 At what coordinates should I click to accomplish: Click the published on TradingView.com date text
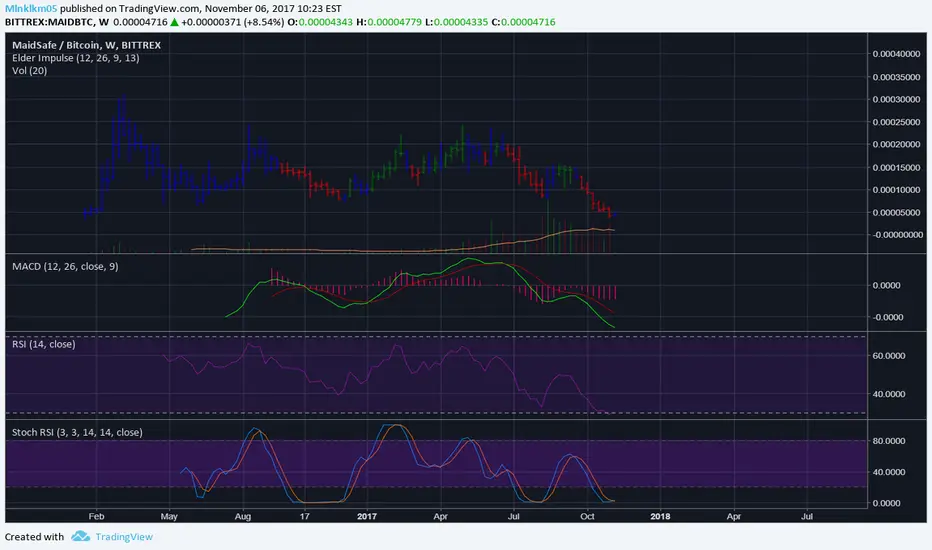(201, 8)
